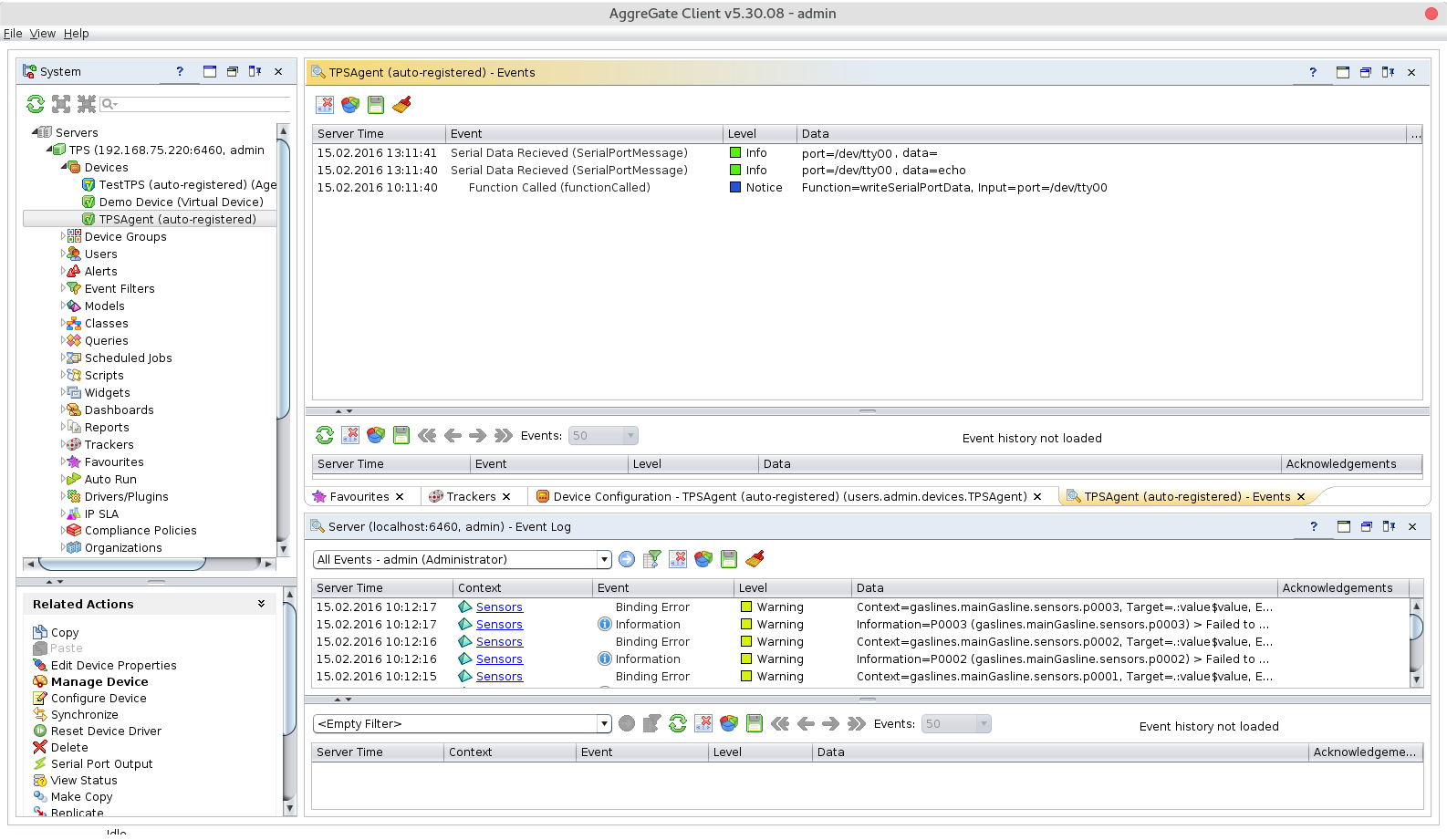
Task: Switch to the Device Configuration TPSAgent tab
Action: (790, 496)
